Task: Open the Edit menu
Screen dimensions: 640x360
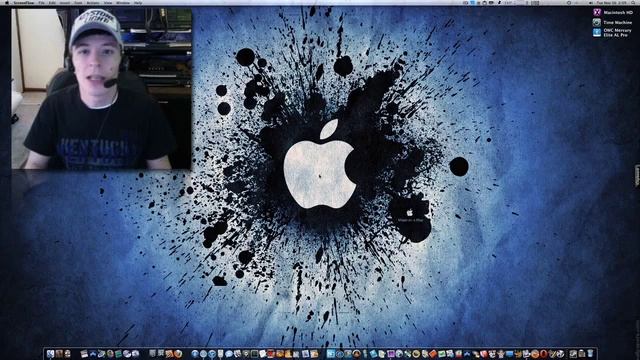Action: click(x=52, y=3)
